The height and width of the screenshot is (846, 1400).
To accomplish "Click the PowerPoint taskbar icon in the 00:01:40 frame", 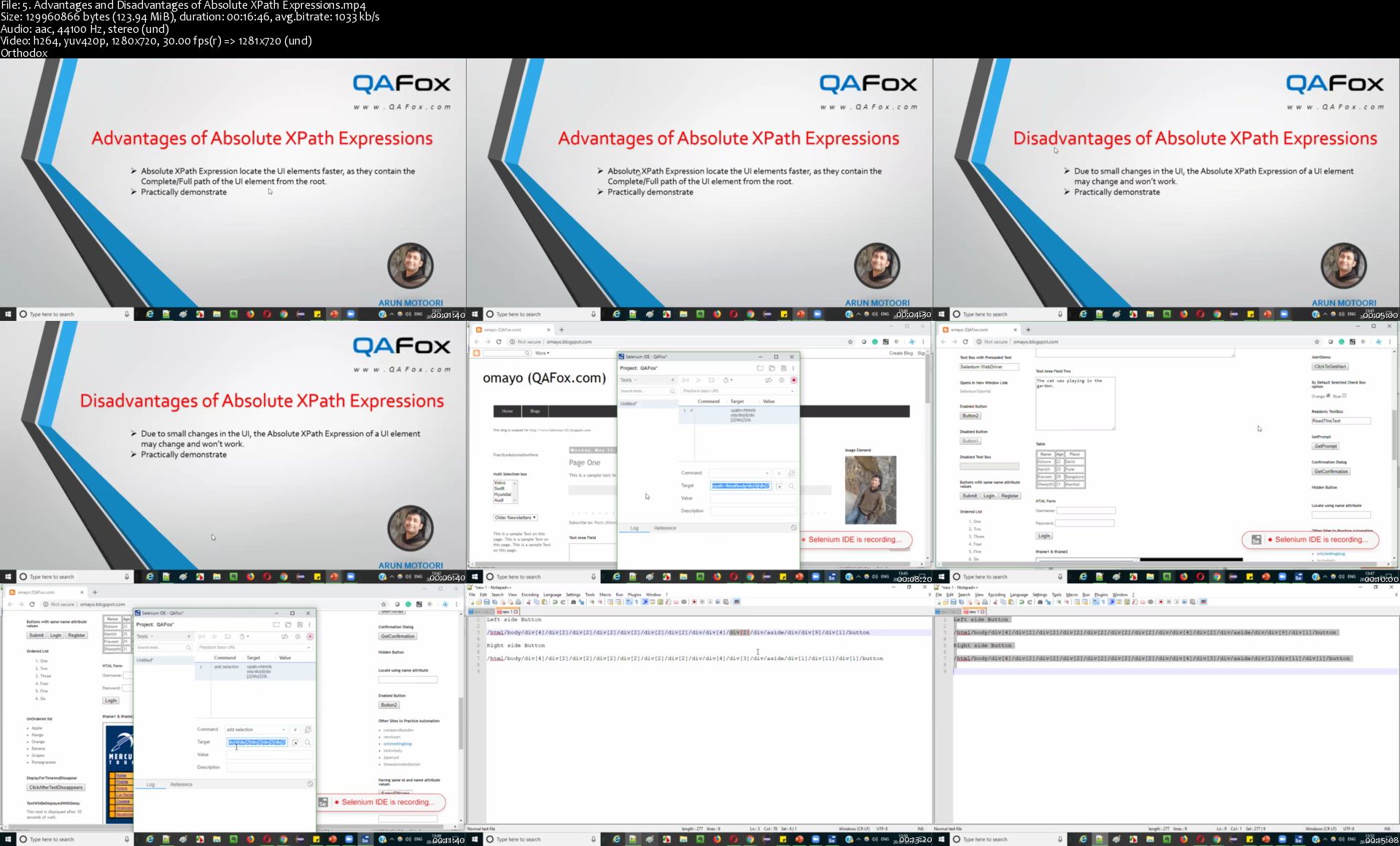I will coord(334,314).
